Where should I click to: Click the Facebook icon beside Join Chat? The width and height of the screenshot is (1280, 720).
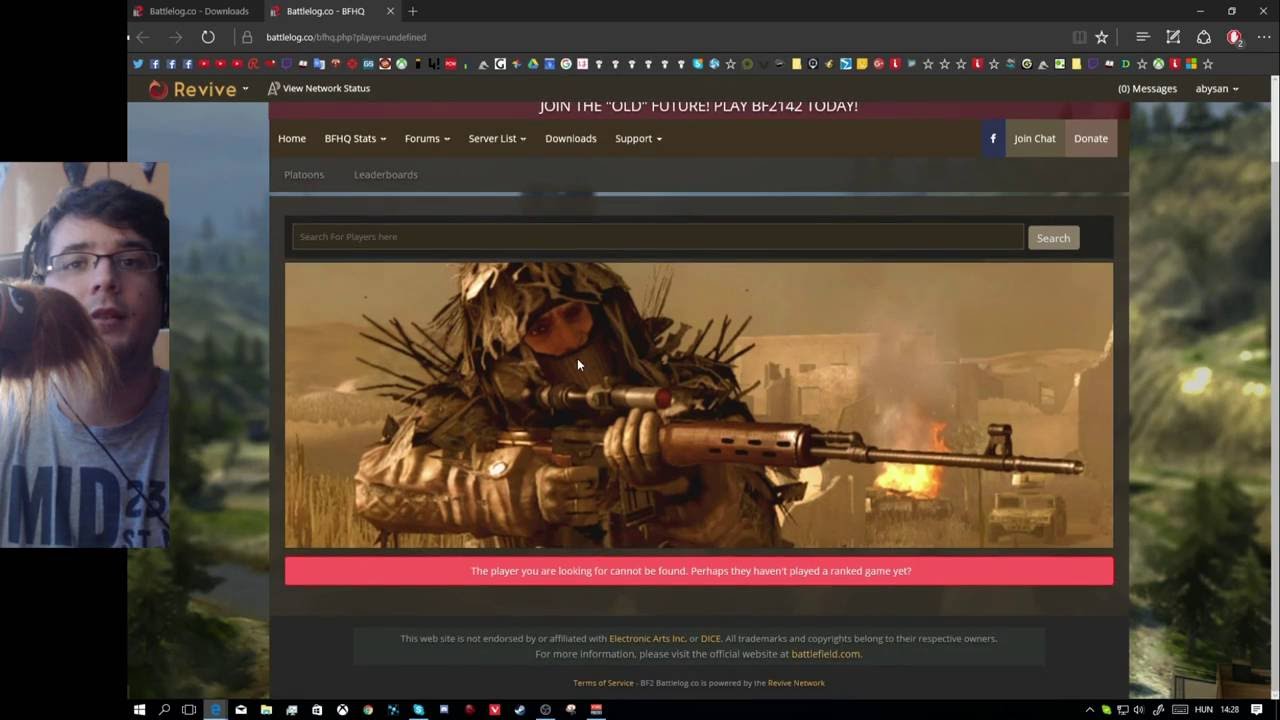coord(993,138)
